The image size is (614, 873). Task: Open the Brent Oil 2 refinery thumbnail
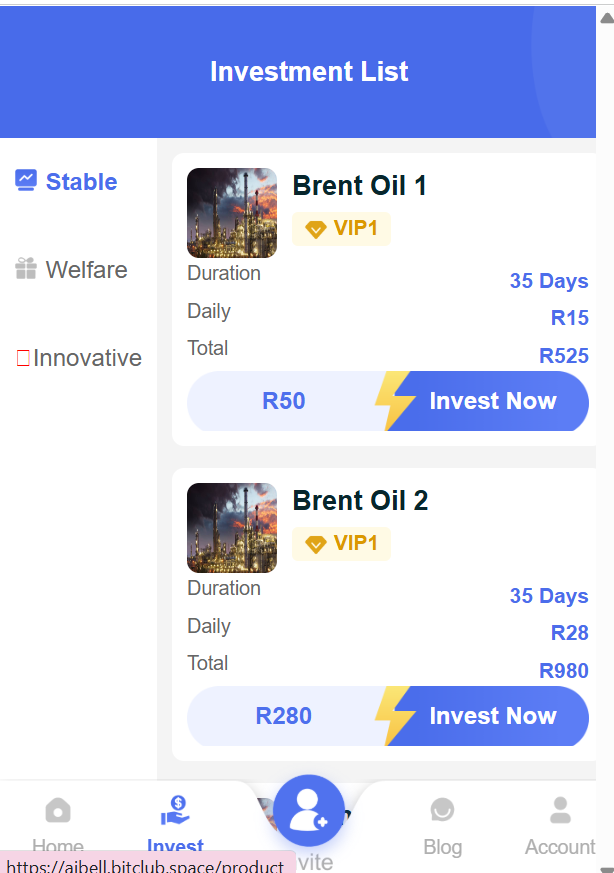pyautogui.click(x=232, y=528)
